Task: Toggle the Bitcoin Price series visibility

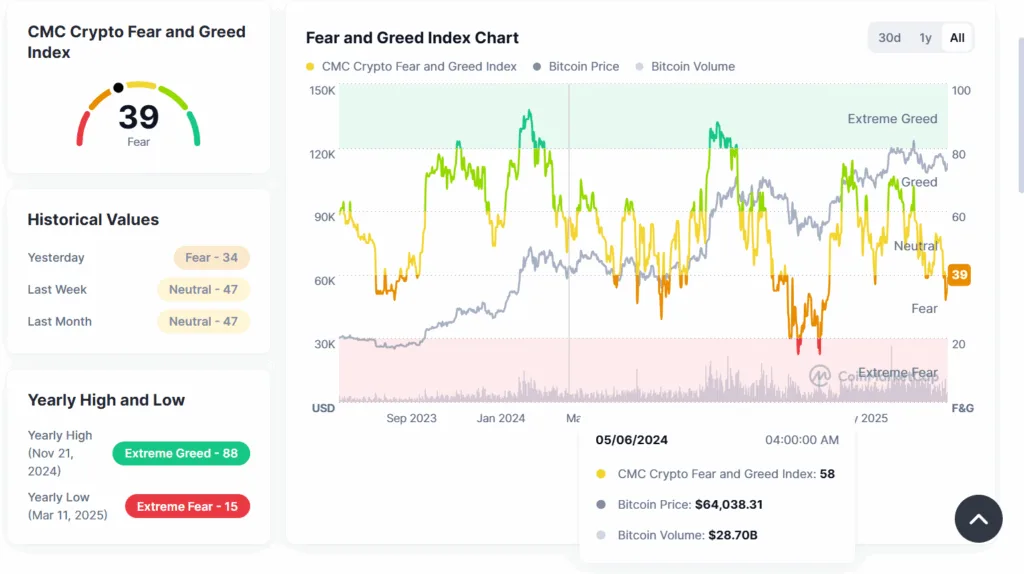Action: (x=584, y=67)
